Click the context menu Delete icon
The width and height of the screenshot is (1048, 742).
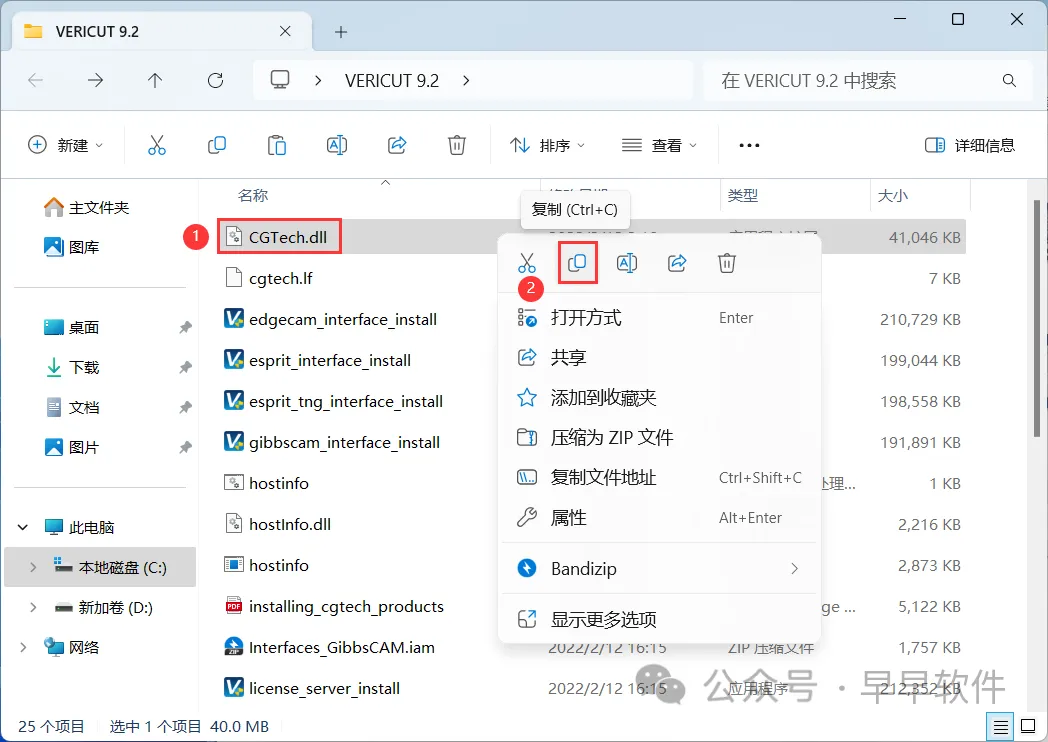click(727, 263)
